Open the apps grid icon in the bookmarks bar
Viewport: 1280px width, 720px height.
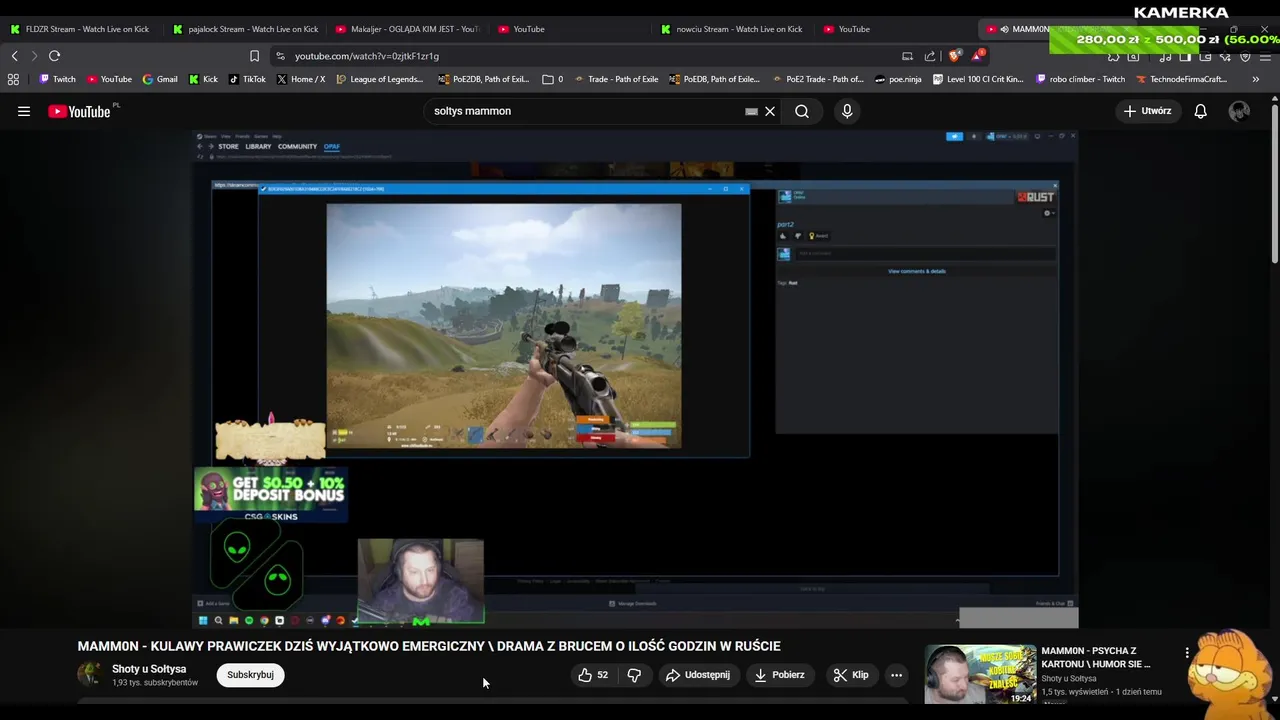point(13,79)
